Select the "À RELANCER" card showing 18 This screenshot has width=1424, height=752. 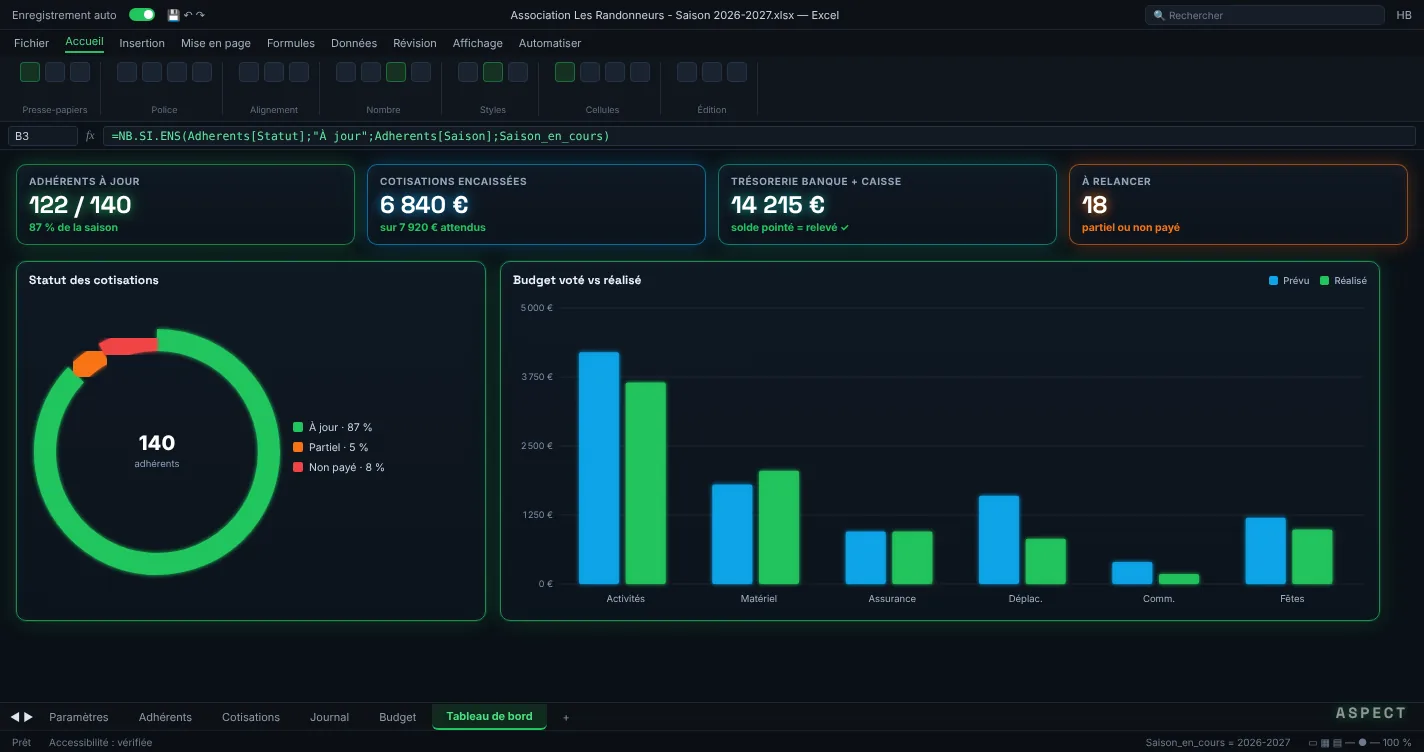pyautogui.click(x=1238, y=205)
